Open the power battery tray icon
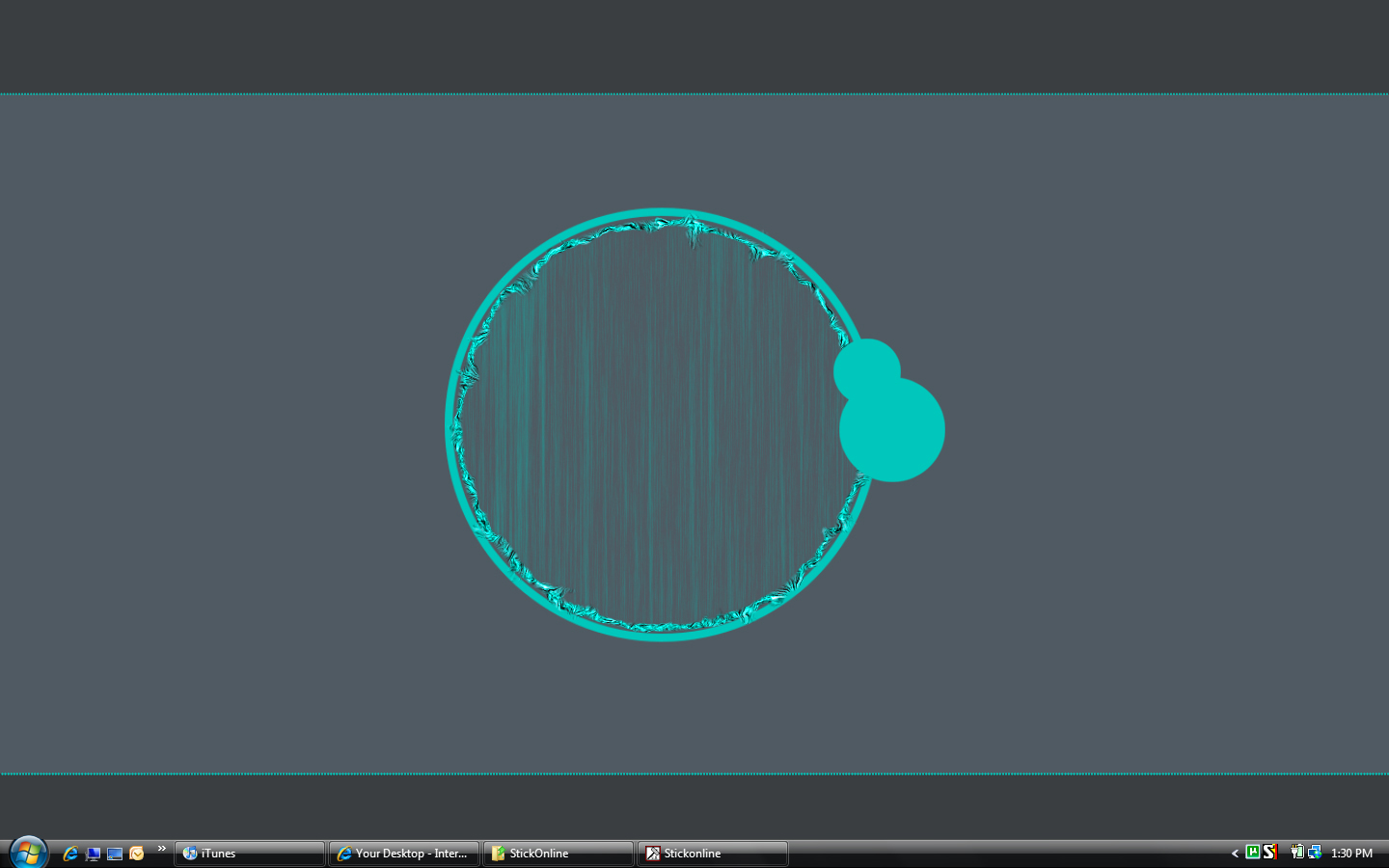This screenshot has width=1389, height=868. [1297, 852]
